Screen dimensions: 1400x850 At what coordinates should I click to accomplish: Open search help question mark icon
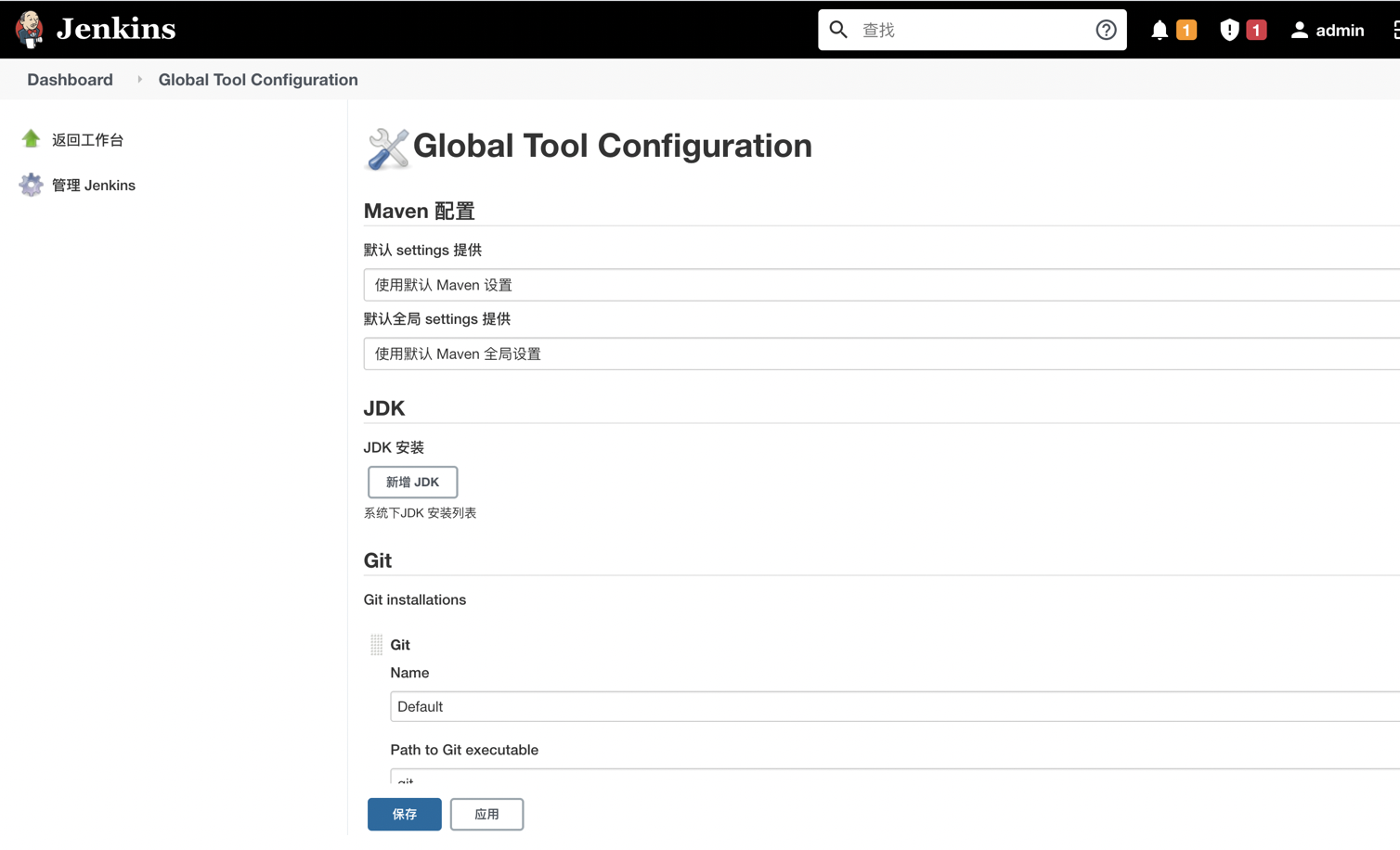(x=1106, y=30)
